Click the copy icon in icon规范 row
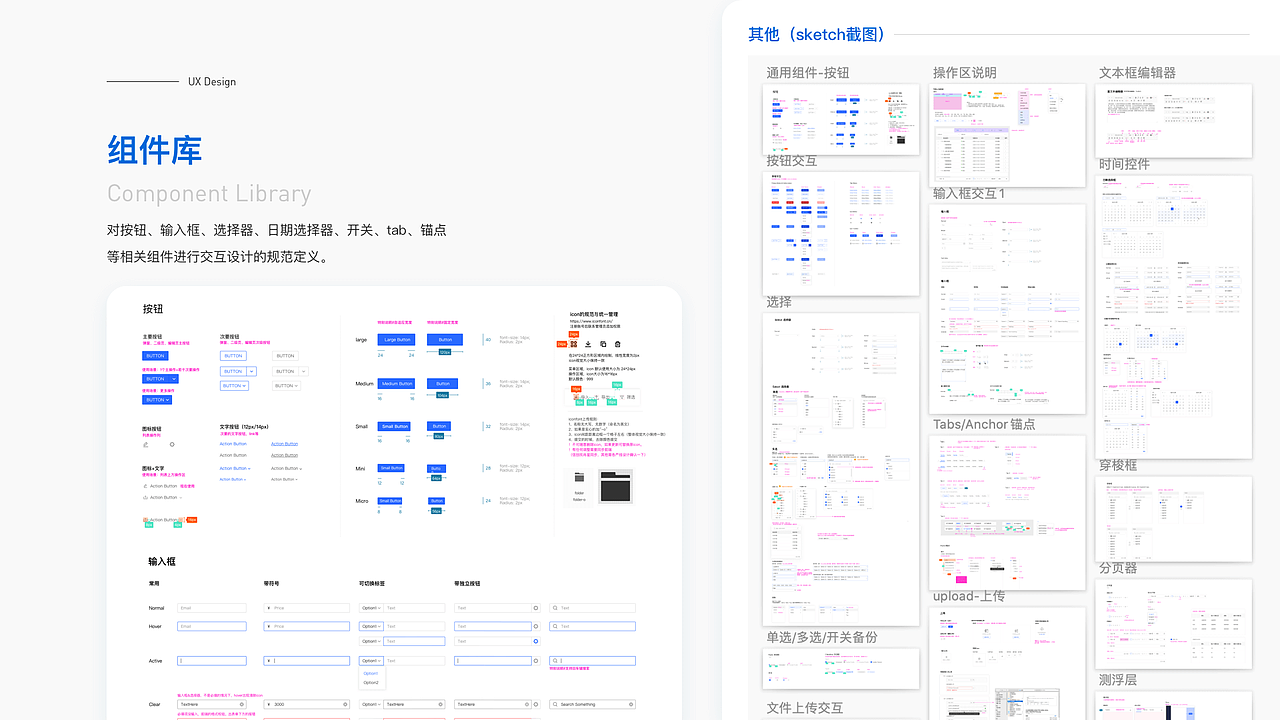Screen dimensions: 1280x720 click(x=603, y=344)
